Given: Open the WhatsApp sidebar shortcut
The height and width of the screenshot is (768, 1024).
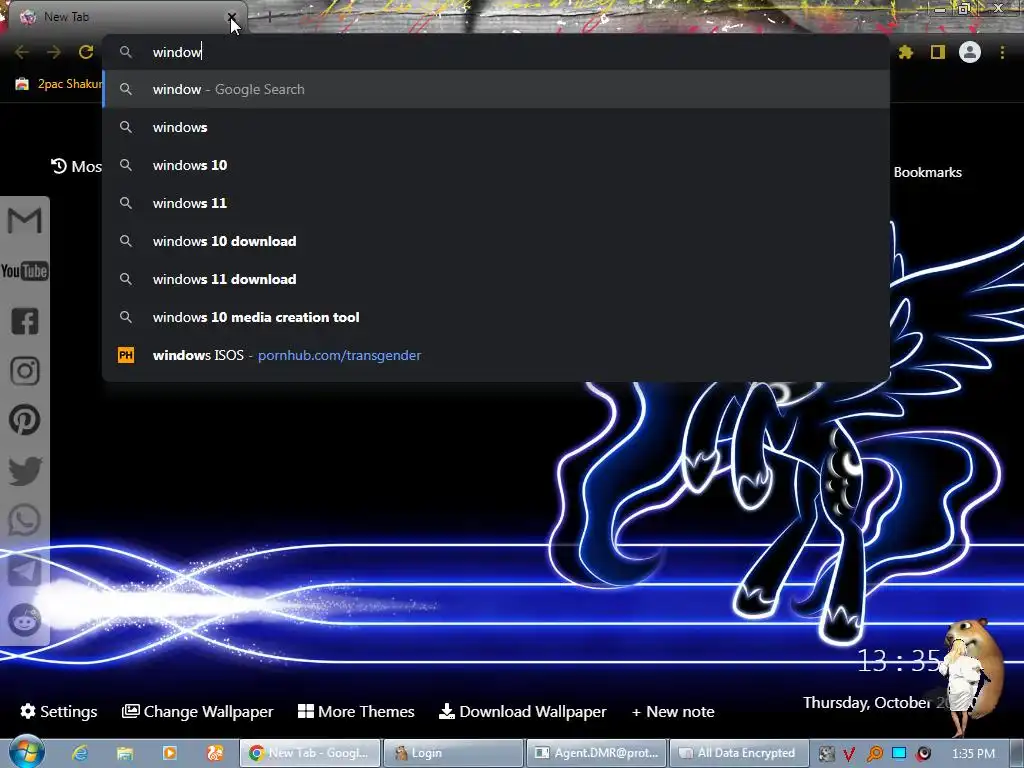Looking at the screenshot, I should coord(25,520).
